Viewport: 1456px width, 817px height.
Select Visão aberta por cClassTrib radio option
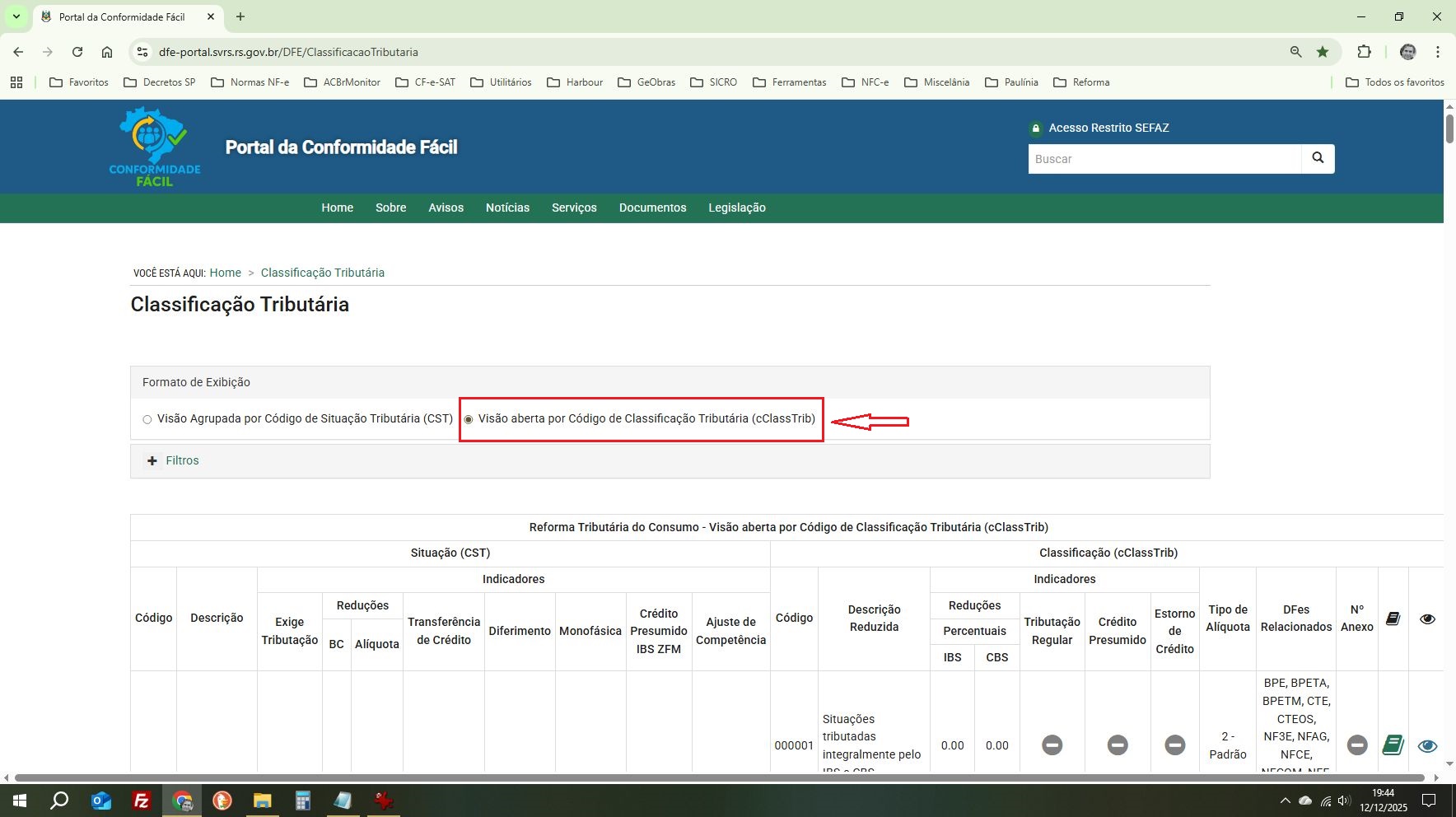coord(469,419)
